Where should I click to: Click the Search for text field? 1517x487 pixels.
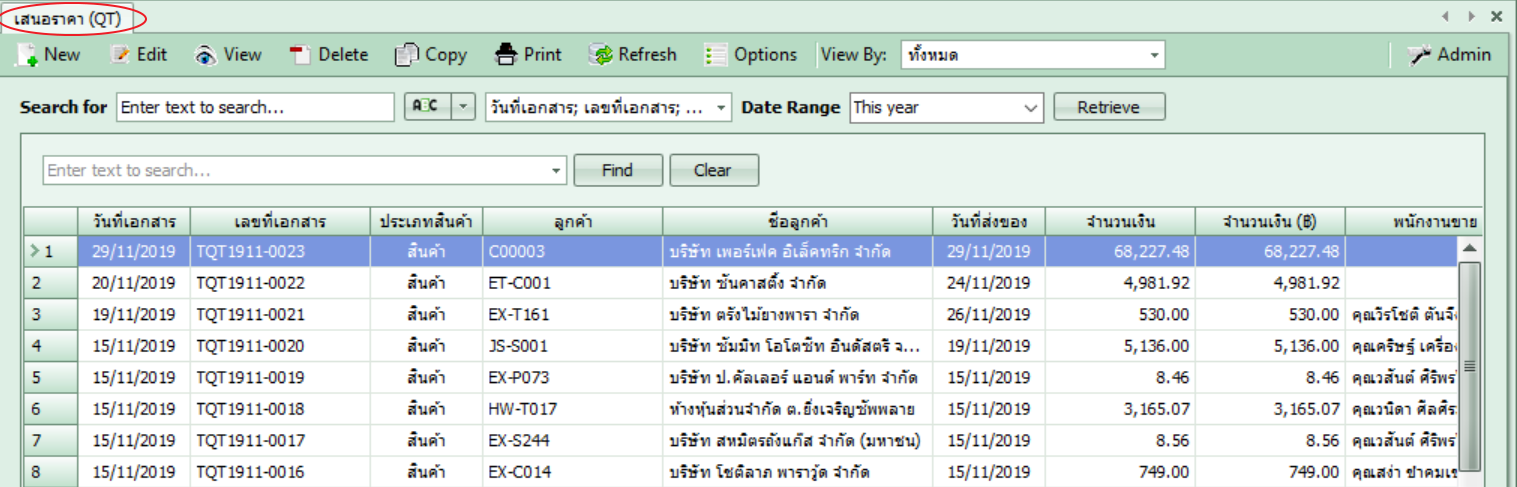click(255, 107)
